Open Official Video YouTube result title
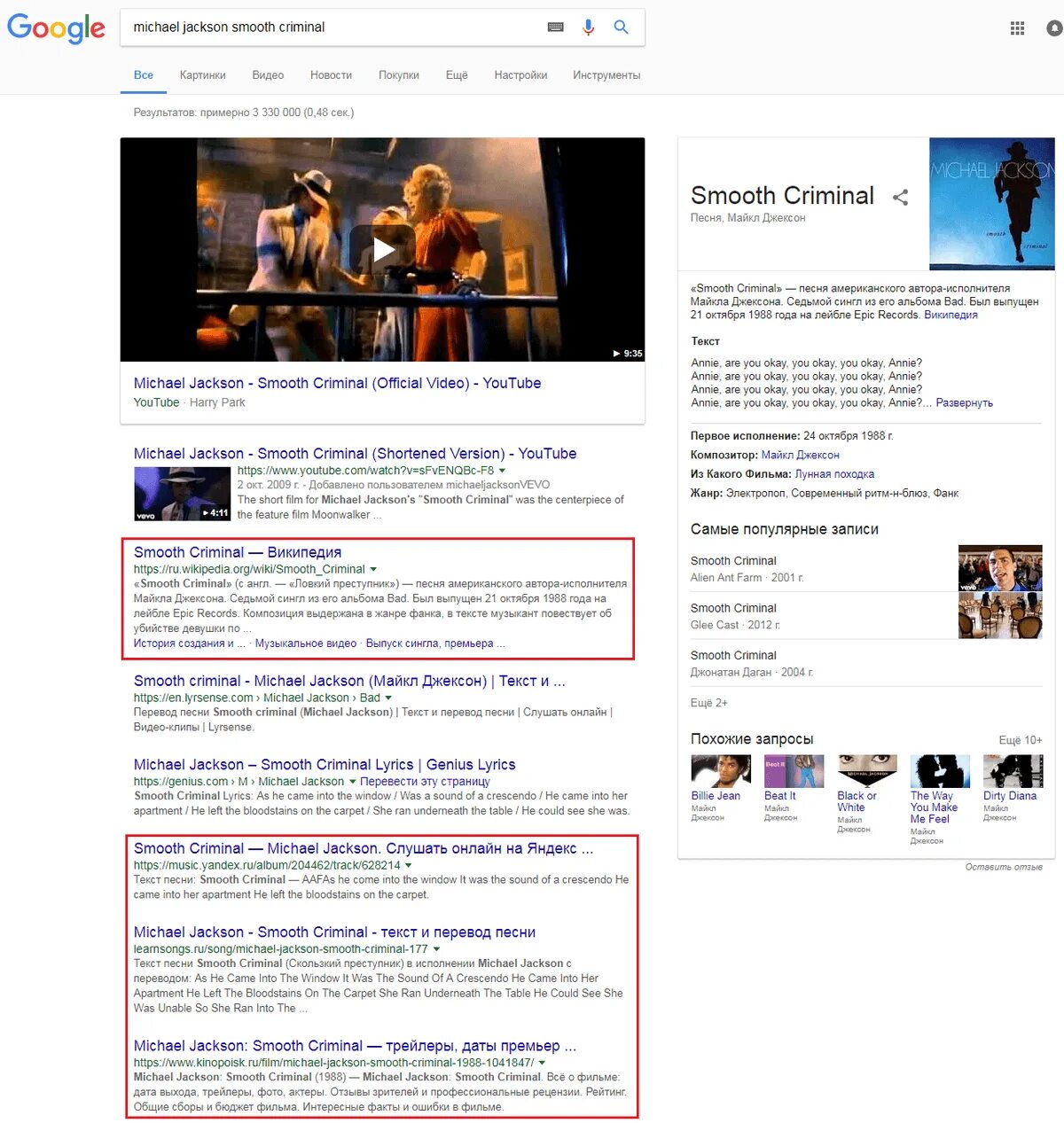The width and height of the screenshot is (1064, 1123). (337, 383)
